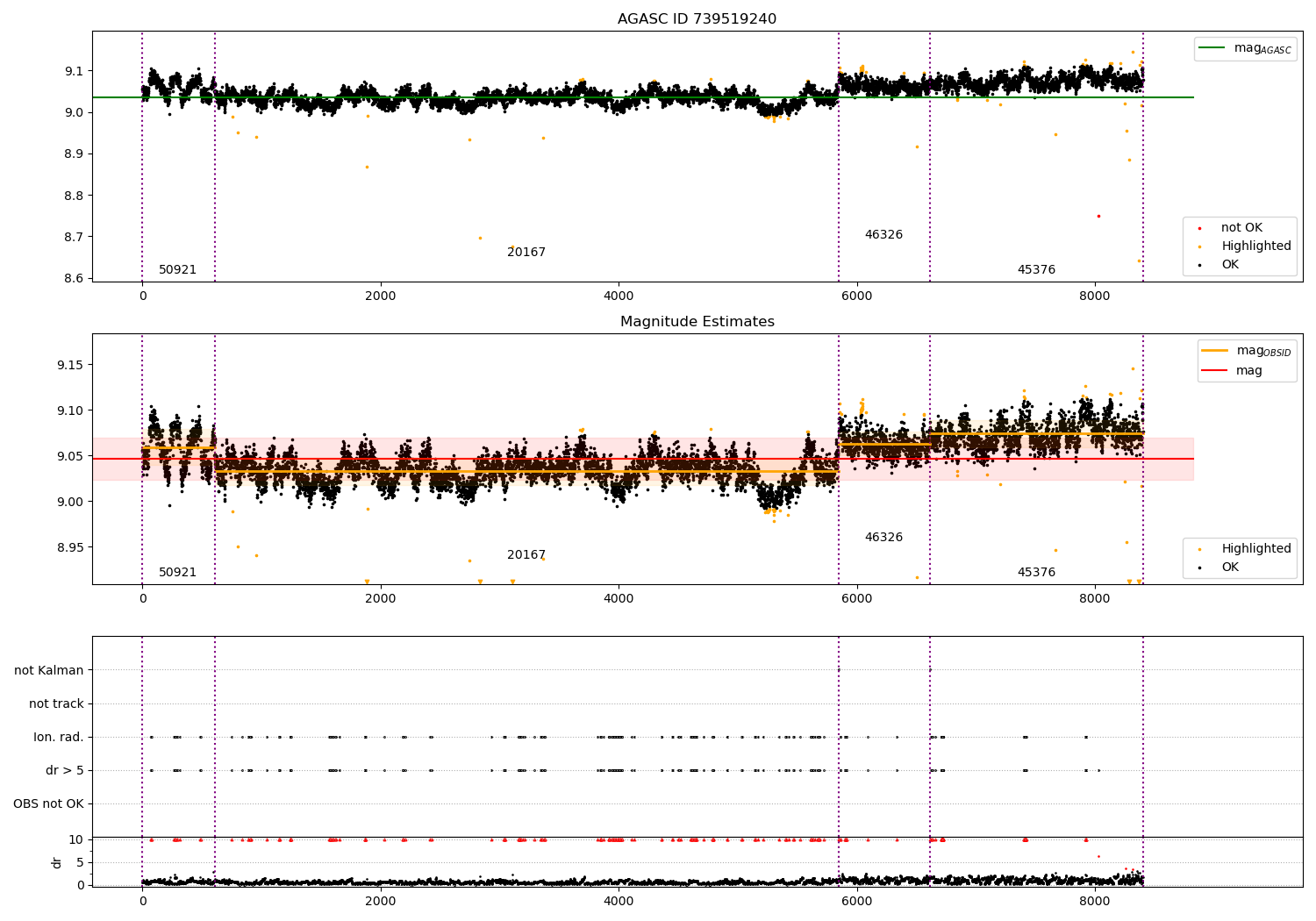The image size is (1316, 921).
Task: Click OBSID label 46326 in Magnitude Estimates plot
Action: [x=883, y=538]
